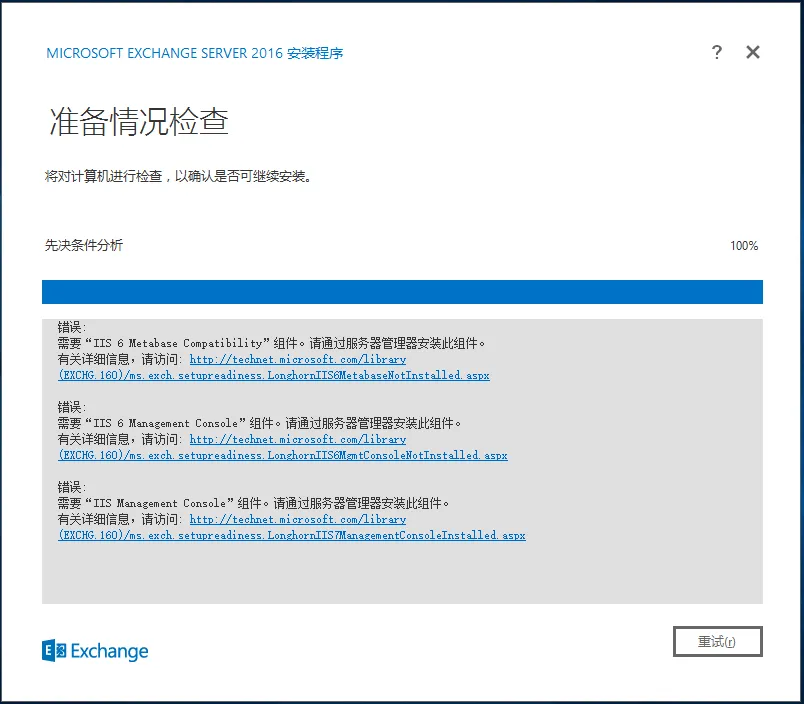The width and height of the screenshot is (804, 704).
Task: Click the Microsoft Exchange Server 2016 安装程序 title
Action: (195, 53)
